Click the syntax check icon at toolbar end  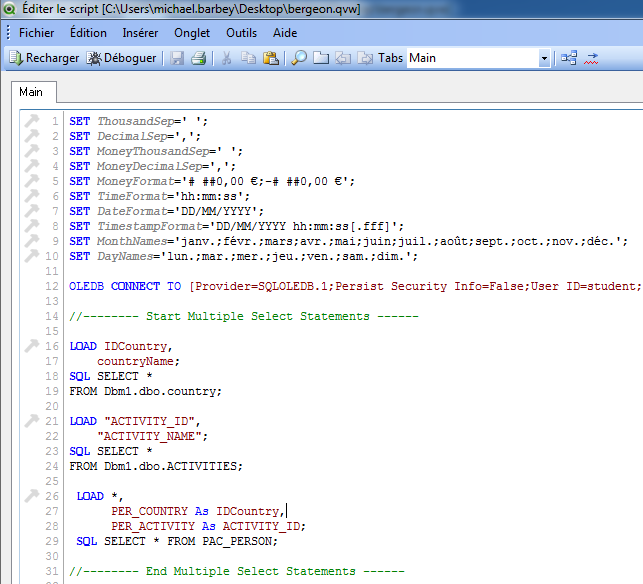click(x=592, y=58)
